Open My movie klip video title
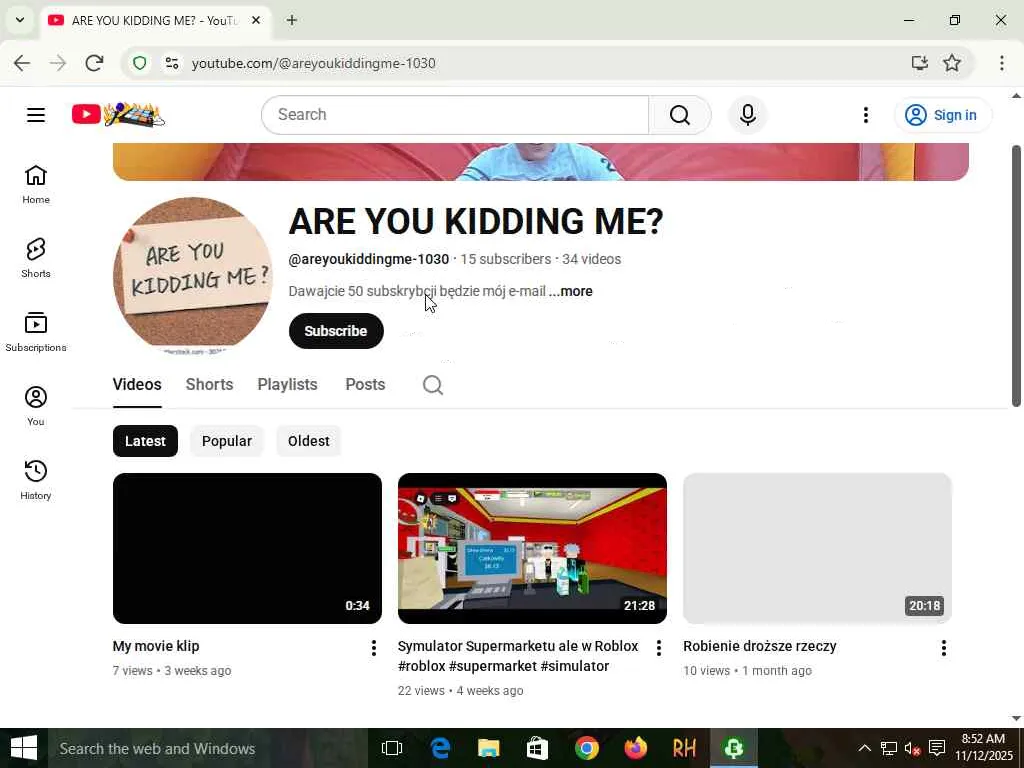1024x768 pixels. 156,646
